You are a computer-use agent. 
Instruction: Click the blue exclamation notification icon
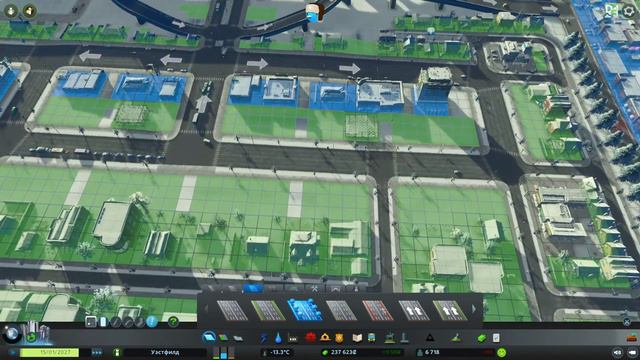pyautogui.click(x=152, y=322)
